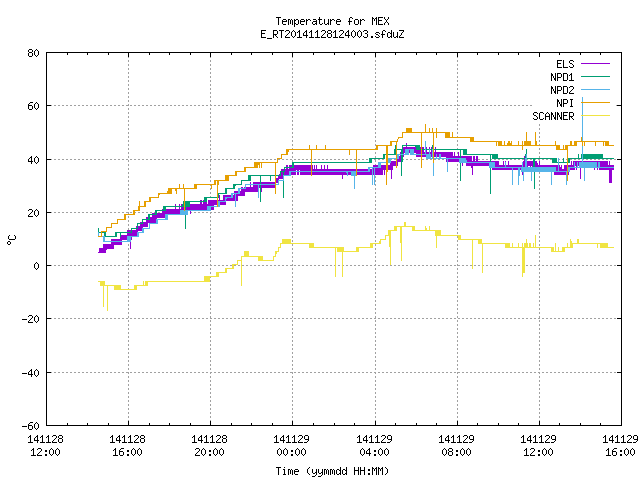Click the y-axis 0 tick label
The image size is (640, 480).
[x=37, y=266]
